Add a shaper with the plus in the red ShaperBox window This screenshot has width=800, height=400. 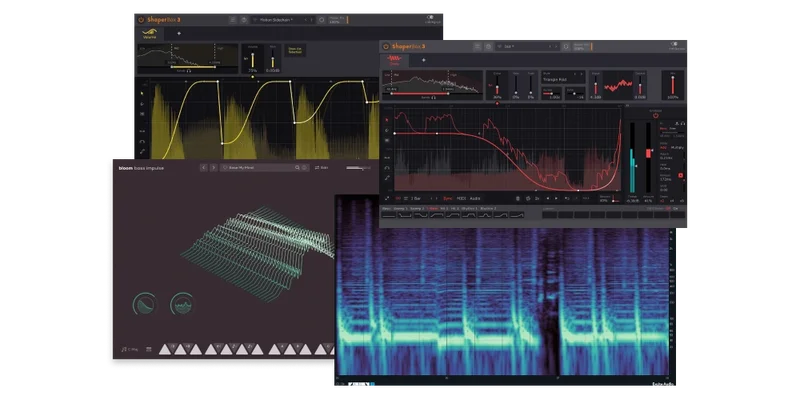(x=423, y=60)
